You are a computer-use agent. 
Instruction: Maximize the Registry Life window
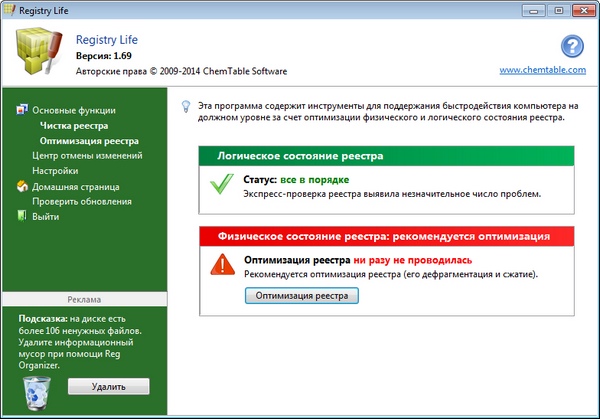558,11
